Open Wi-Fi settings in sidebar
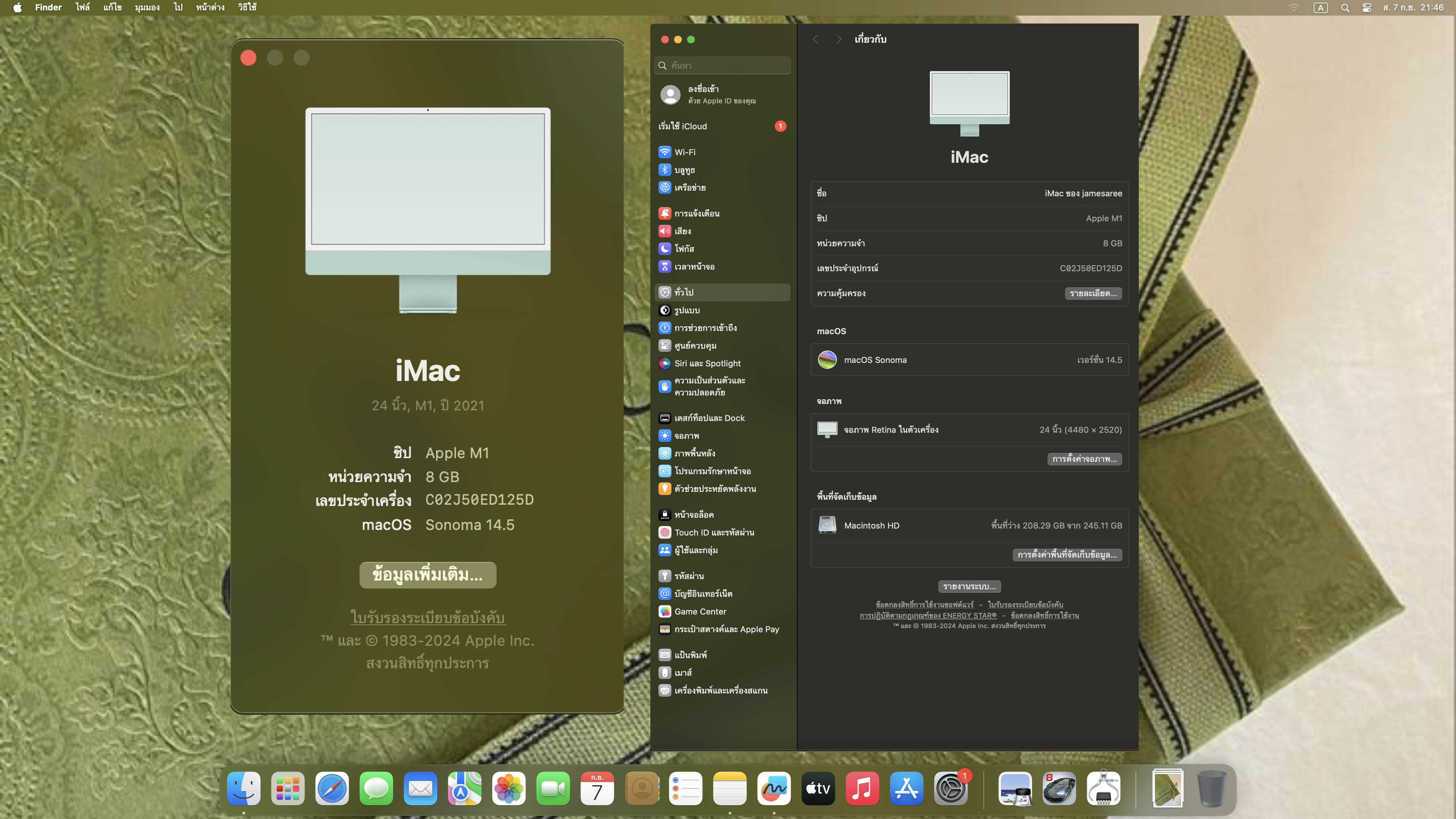Image resolution: width=1456 pixels, height=819 pixels. click(x=722, y=152)
